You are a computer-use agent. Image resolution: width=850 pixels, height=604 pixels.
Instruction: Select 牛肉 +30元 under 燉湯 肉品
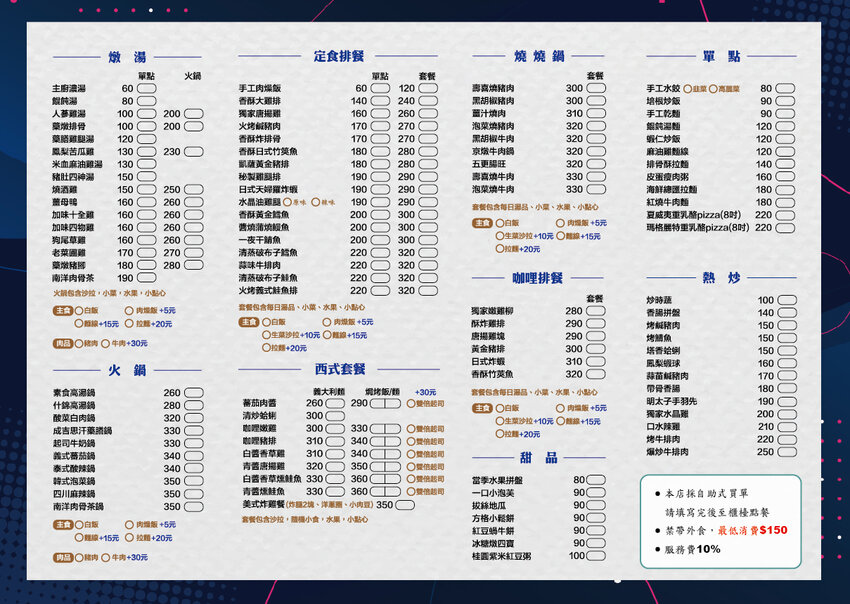(x=105, y=343)
